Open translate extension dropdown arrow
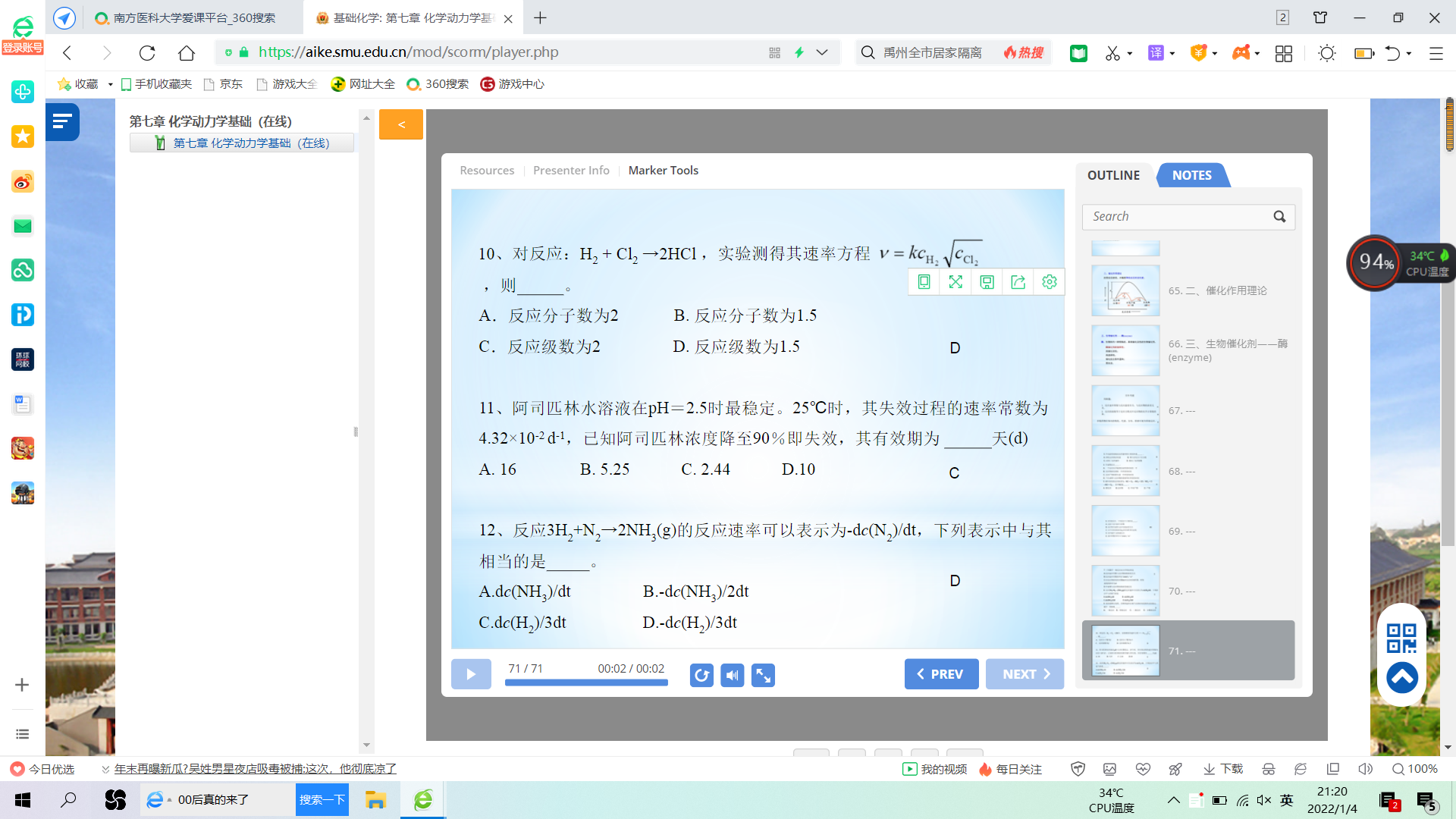 coord(1172,53)
